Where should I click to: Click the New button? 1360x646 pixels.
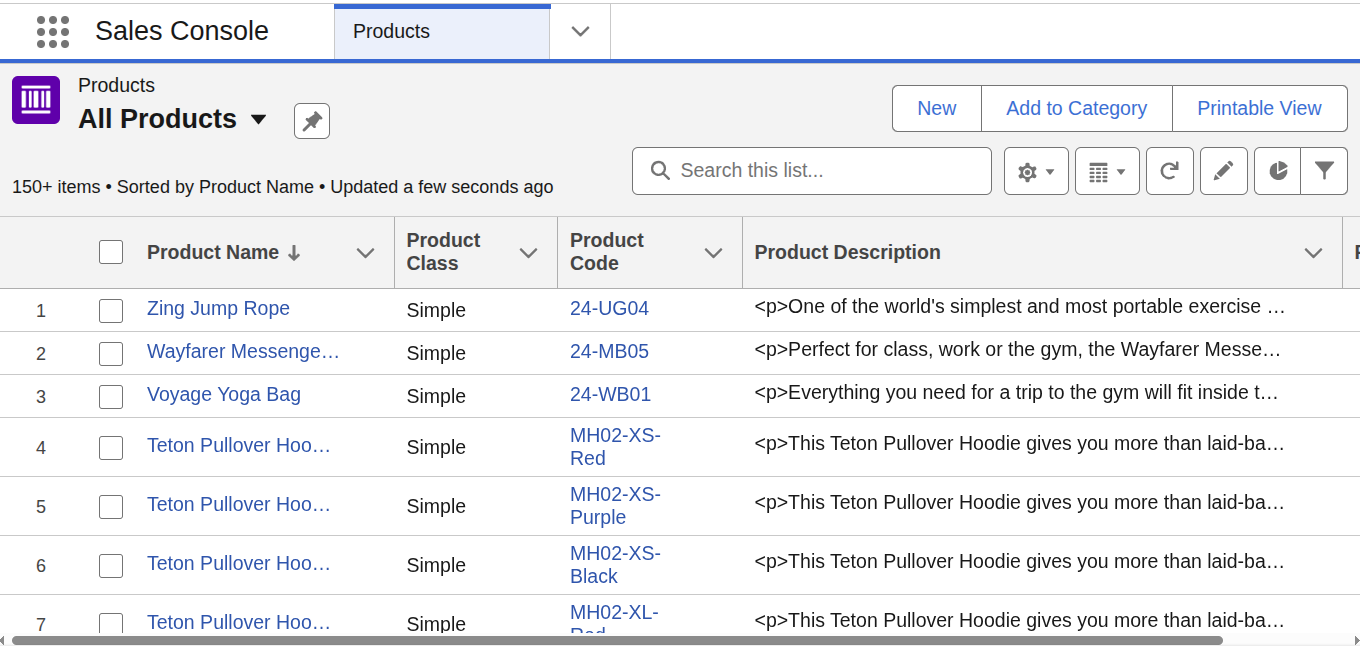(x=937, y=108)
